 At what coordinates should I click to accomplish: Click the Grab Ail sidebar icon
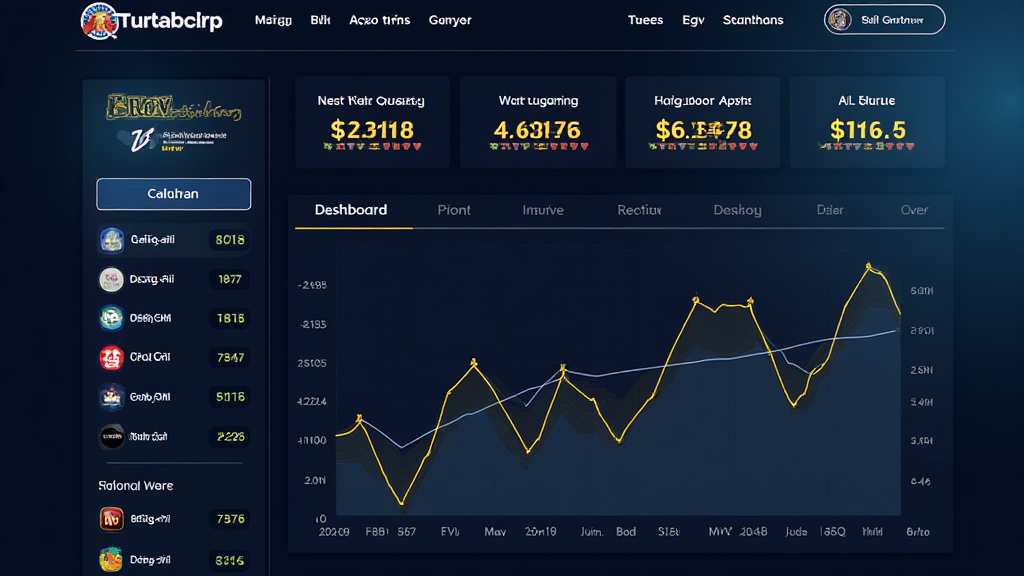pos(113,396)
